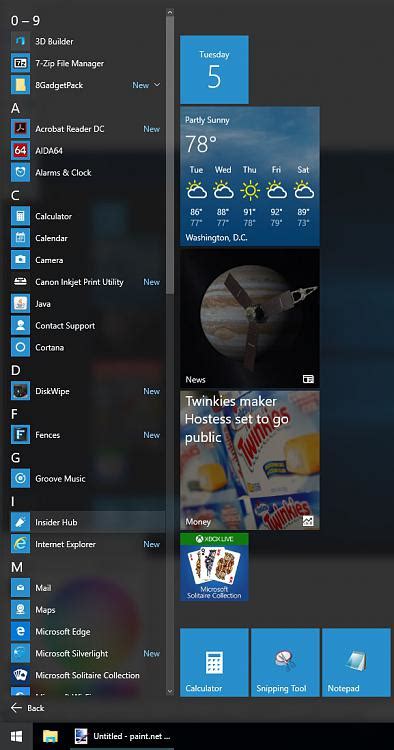
Task: Click the letter C group header
Action: click(x=15, y=196)
